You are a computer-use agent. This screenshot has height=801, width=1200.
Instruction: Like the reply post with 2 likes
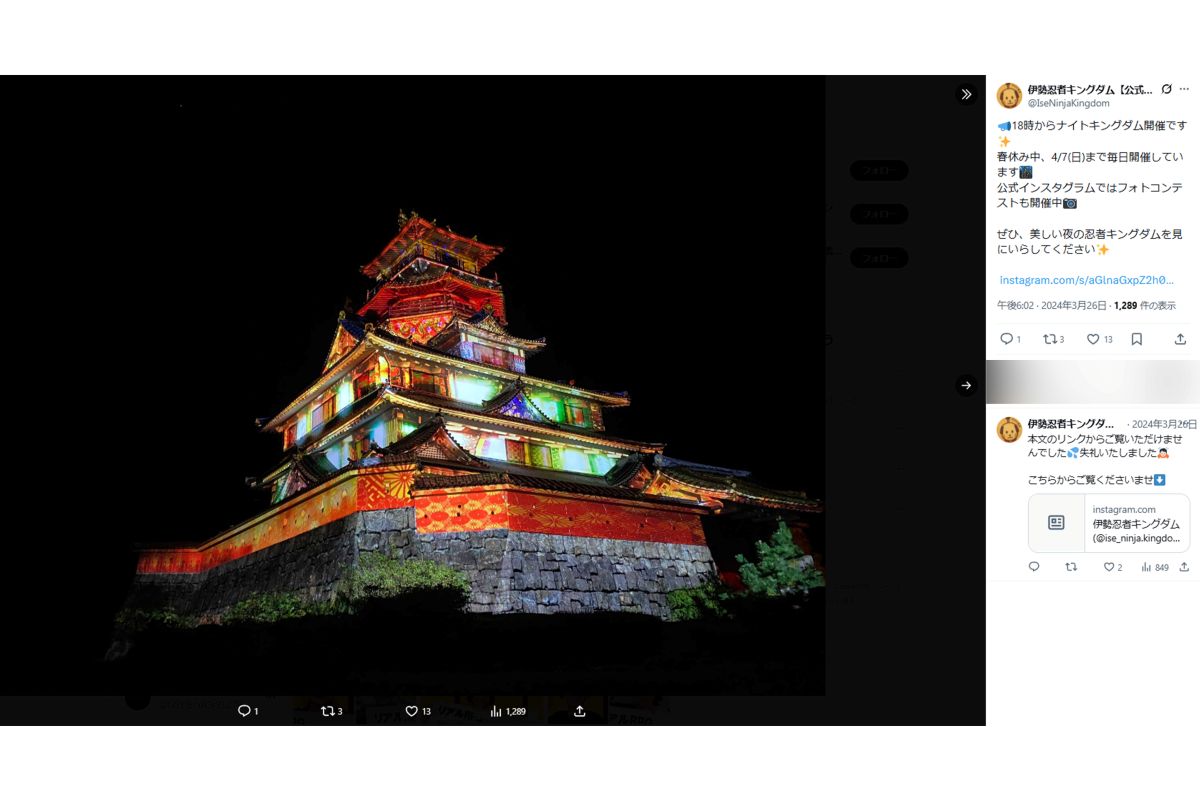1108,567
